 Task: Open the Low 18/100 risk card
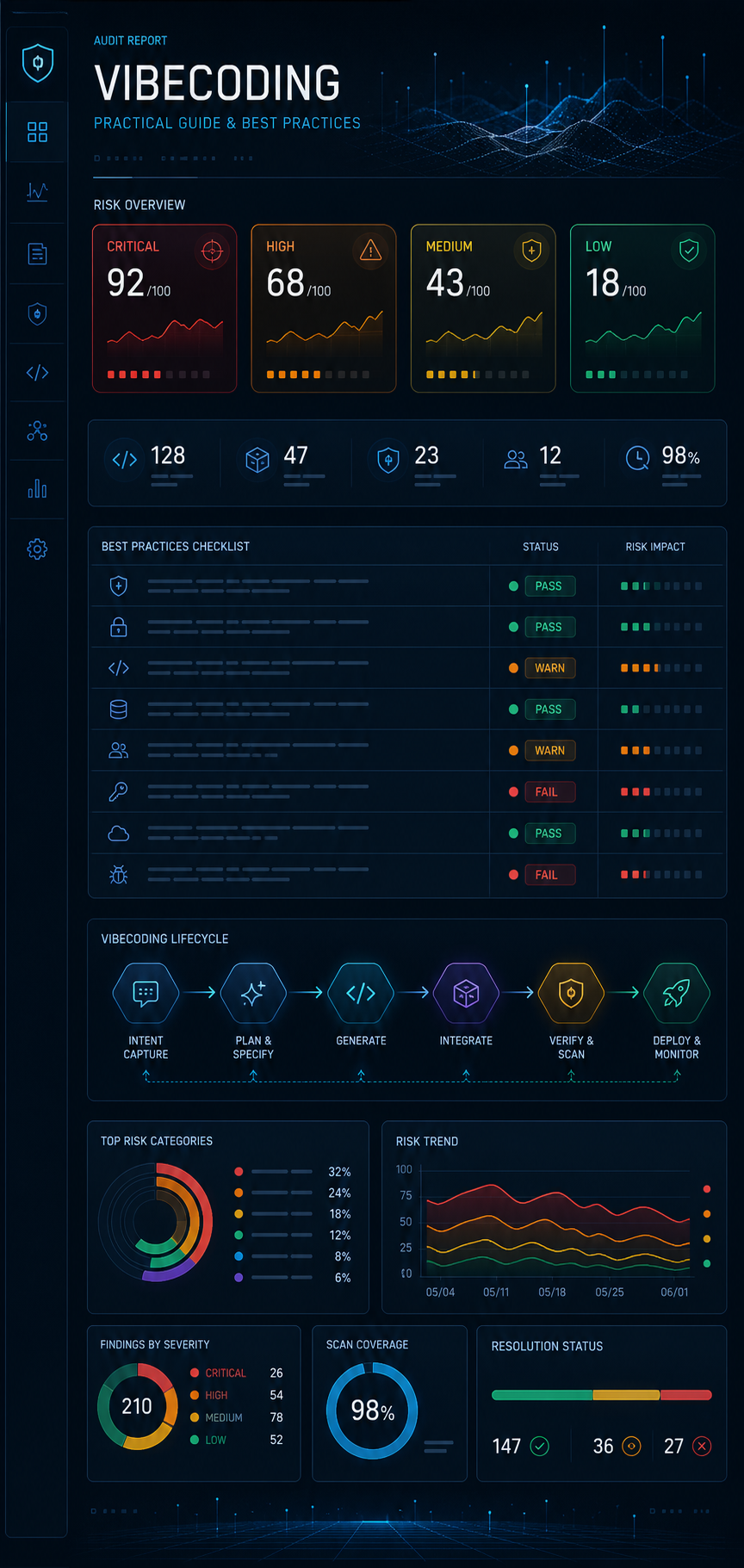(642, 308)
